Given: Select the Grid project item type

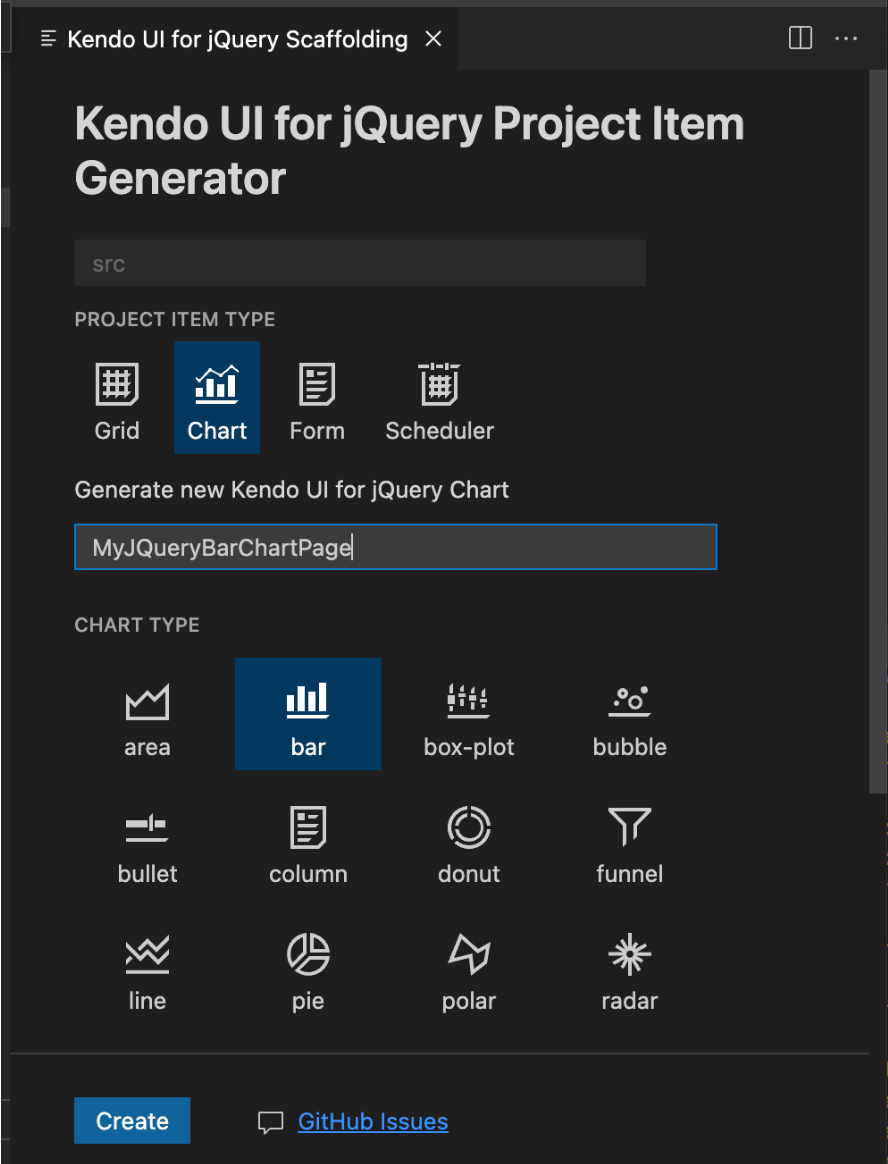Looking at the screenshot, I should (117, 397).
